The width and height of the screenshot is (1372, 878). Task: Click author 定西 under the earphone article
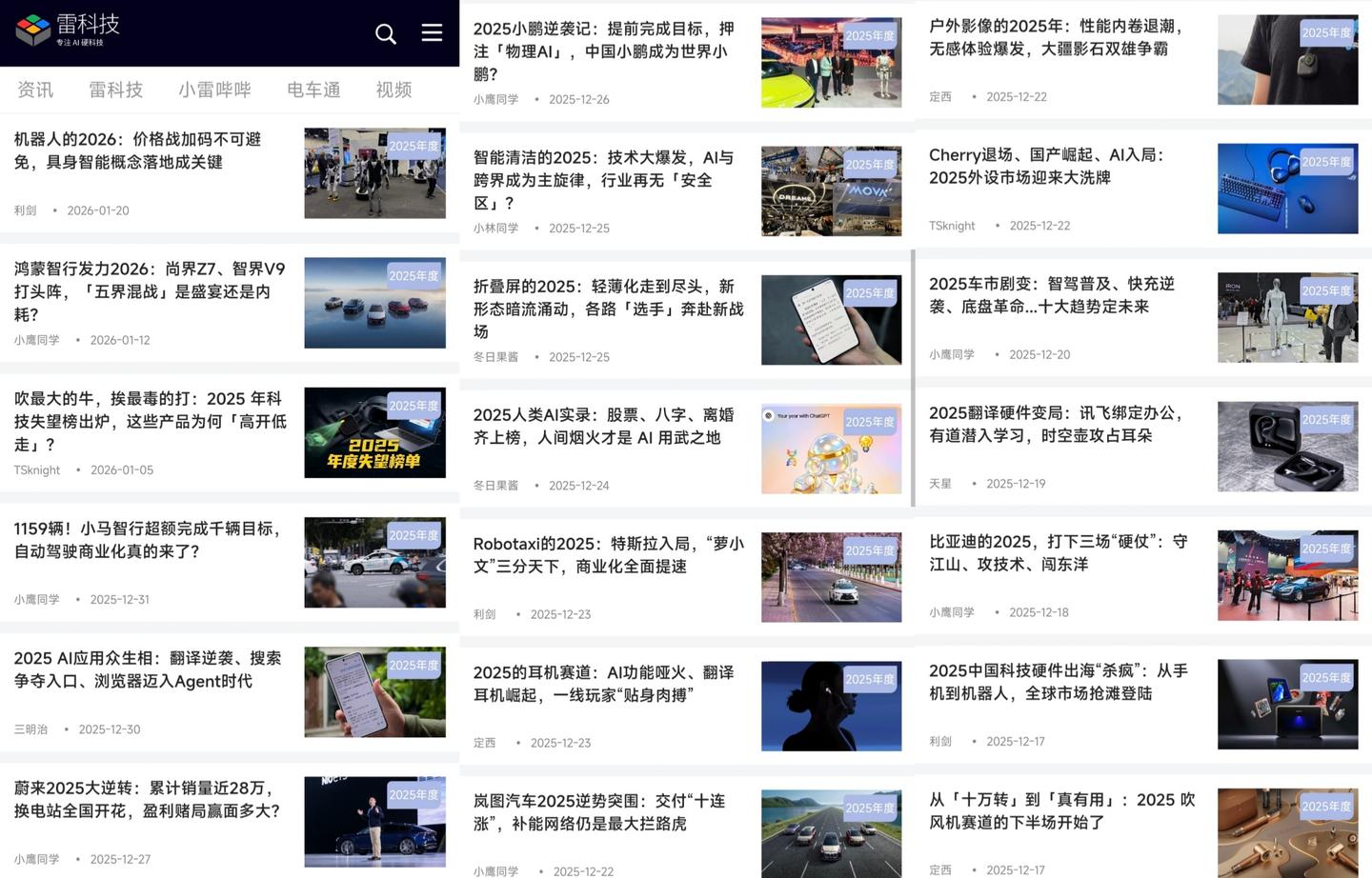point(485,743)
